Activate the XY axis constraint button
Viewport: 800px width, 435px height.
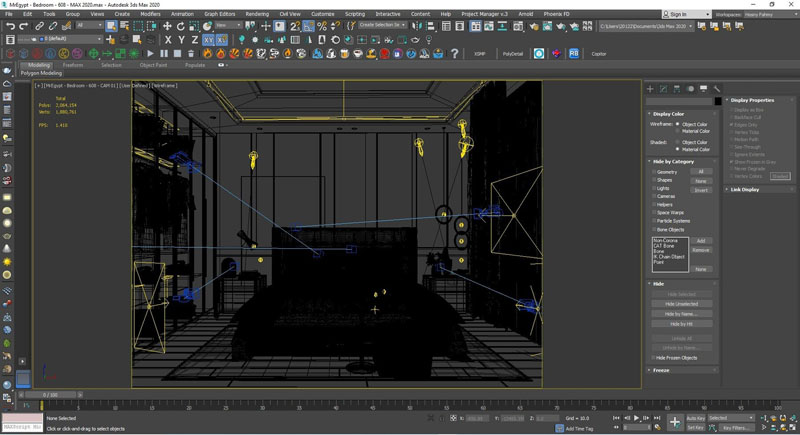[x=210, y=40]
